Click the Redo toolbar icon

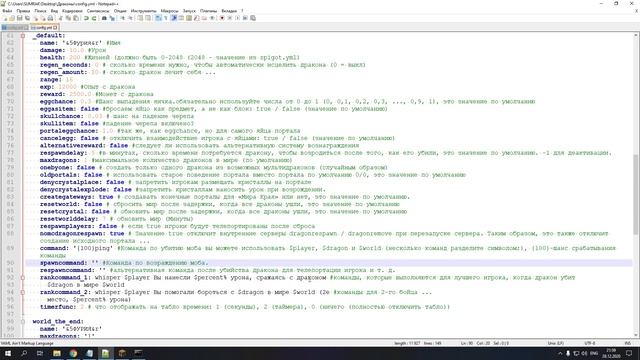[94, 18]
